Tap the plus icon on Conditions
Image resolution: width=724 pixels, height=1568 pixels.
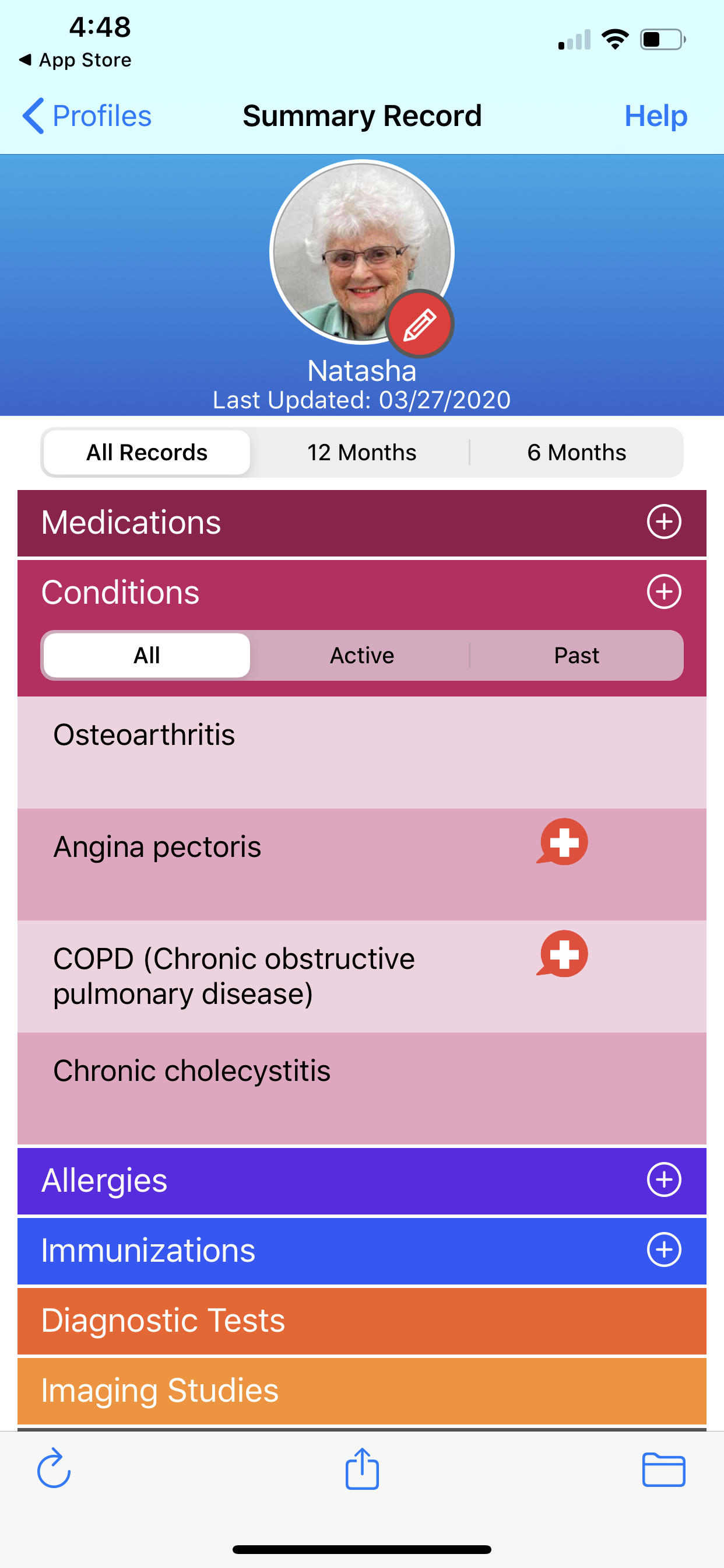coord(663,591)
